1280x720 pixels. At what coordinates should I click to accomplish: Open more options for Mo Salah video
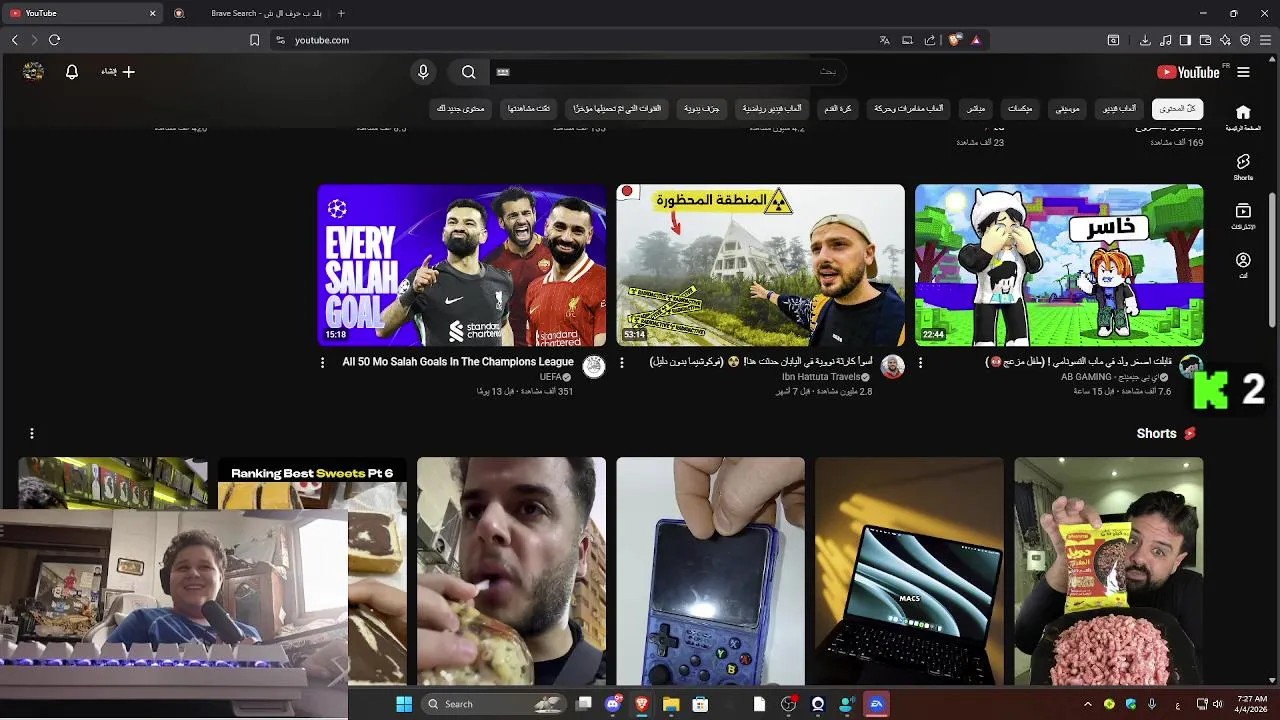click(322, 363)
